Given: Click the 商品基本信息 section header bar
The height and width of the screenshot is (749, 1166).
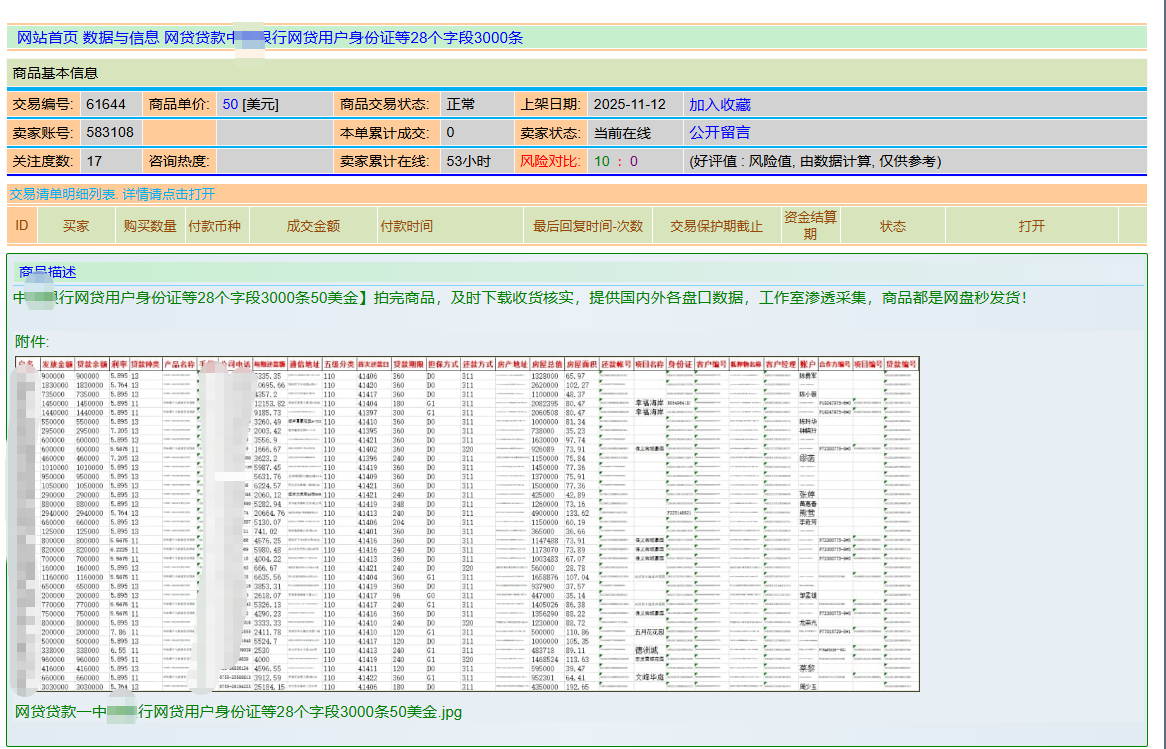Looking at the screenshot, I should tap(55, 72).
